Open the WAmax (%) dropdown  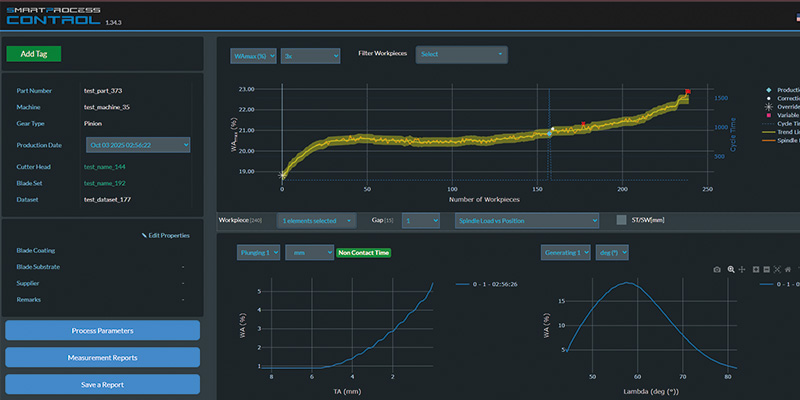click(x=253, y=56)
